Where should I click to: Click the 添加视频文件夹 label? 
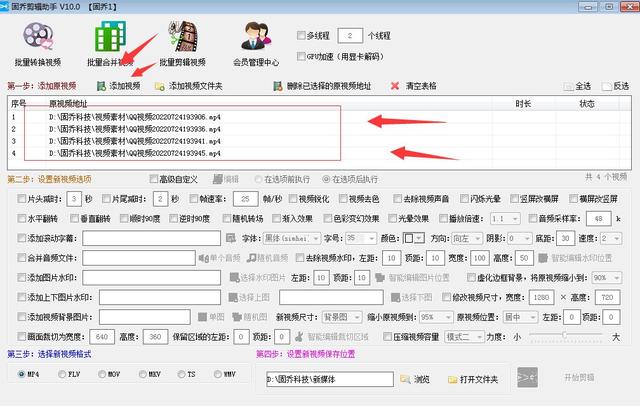point(196,86)
